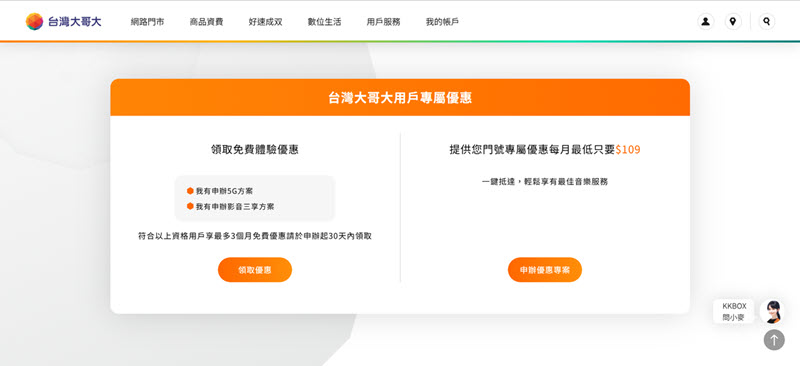Image resolution: width=800 pixels, height=366 pixels.
Task: Click the KKBOX 問小麥 chat label
Action: coord(734,311)
